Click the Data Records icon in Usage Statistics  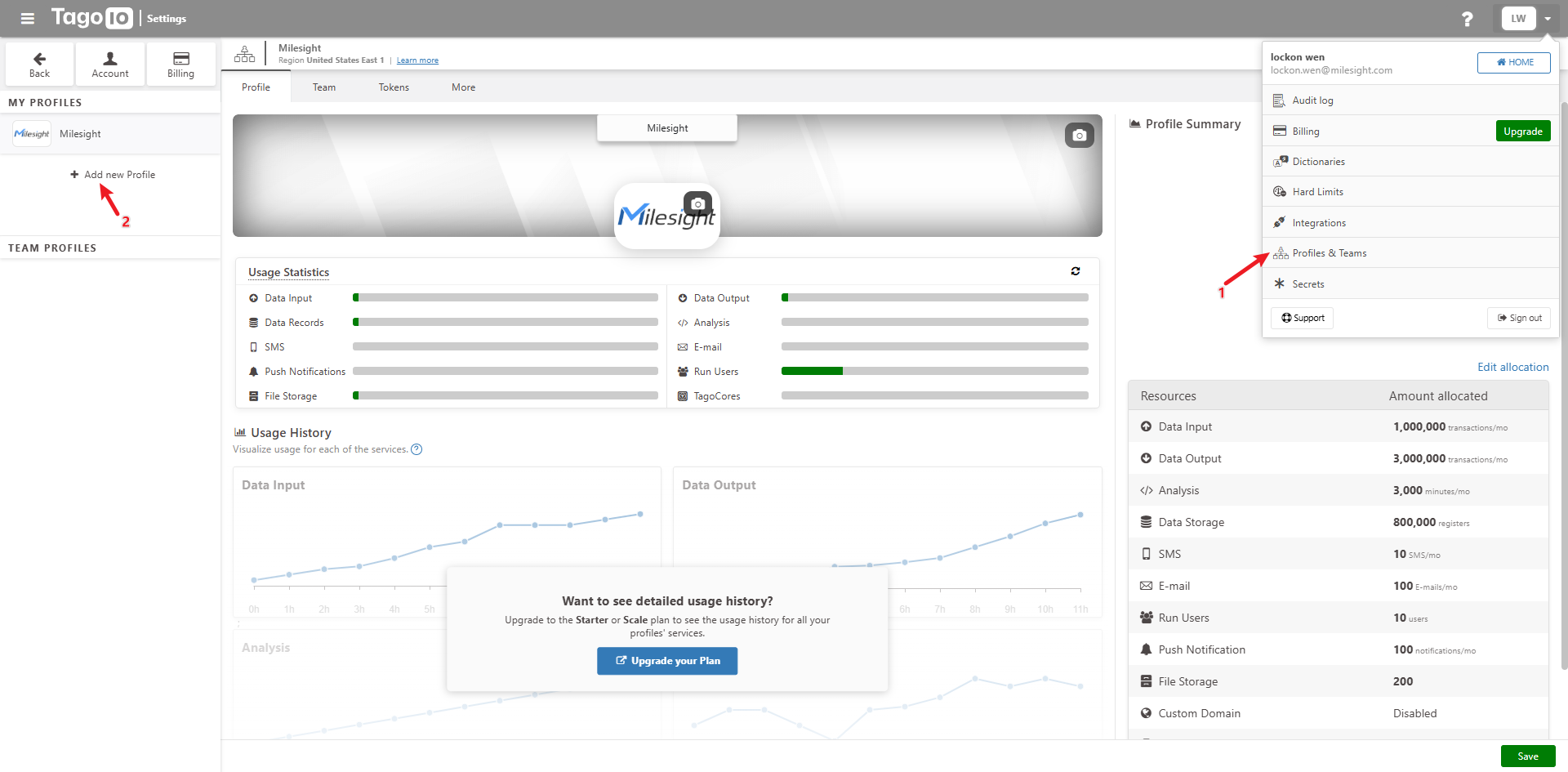(x=253, y=323)
